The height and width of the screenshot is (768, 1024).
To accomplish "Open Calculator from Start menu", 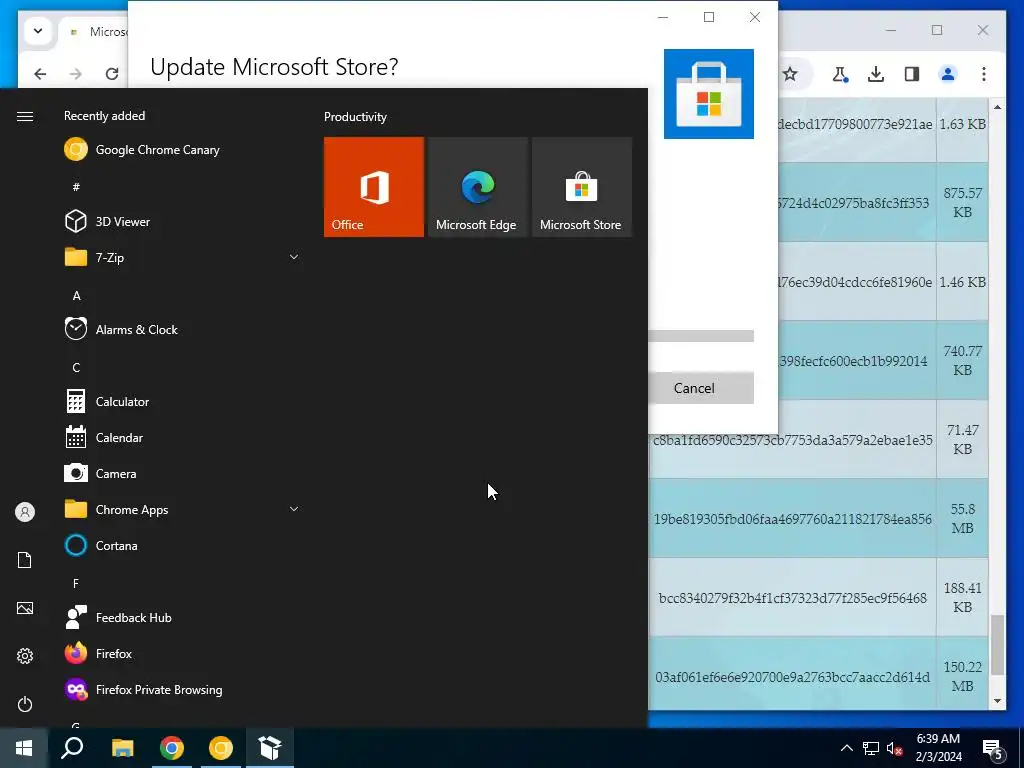I will pos(183,402).
